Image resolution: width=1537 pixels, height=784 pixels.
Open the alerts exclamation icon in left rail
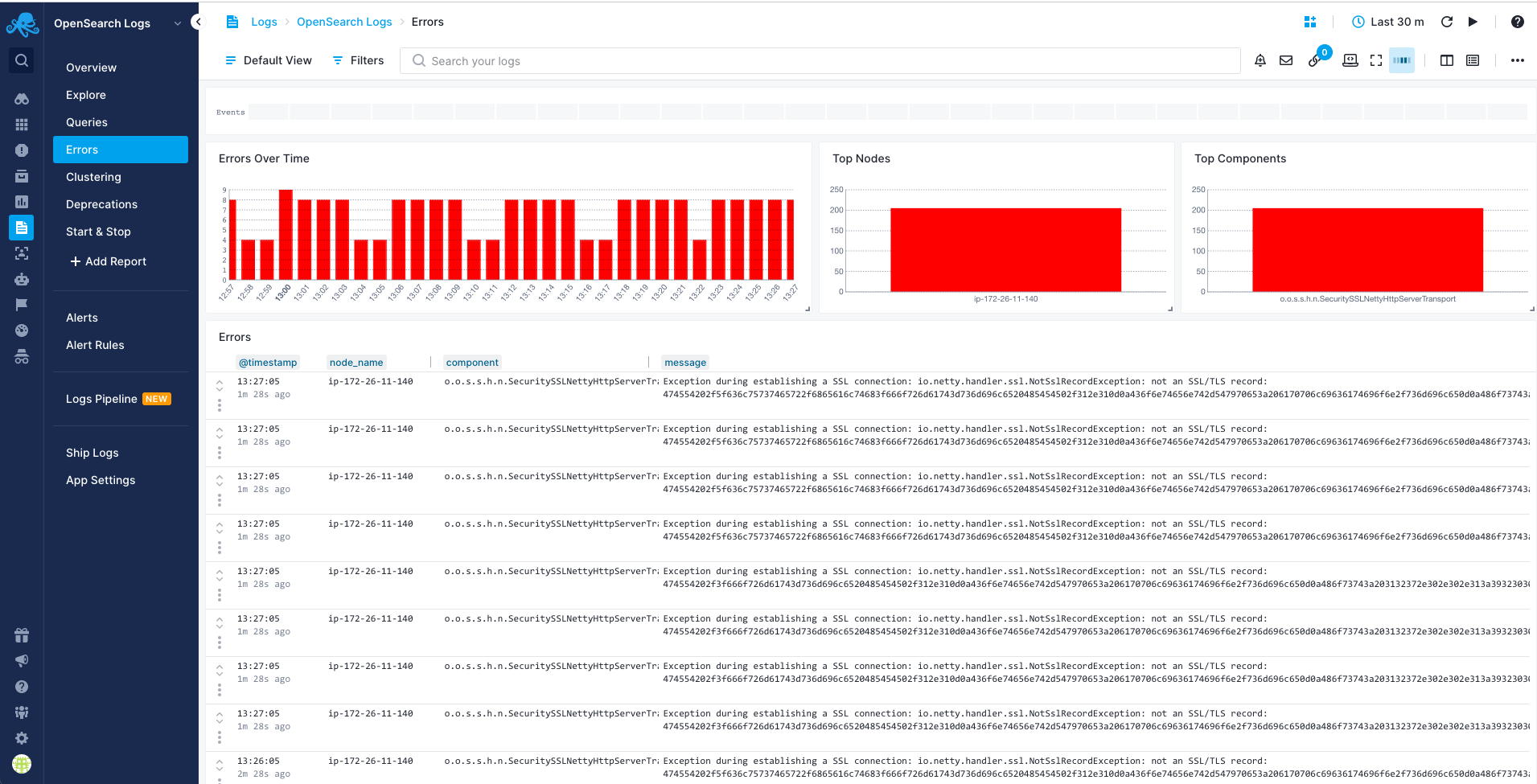22,150
